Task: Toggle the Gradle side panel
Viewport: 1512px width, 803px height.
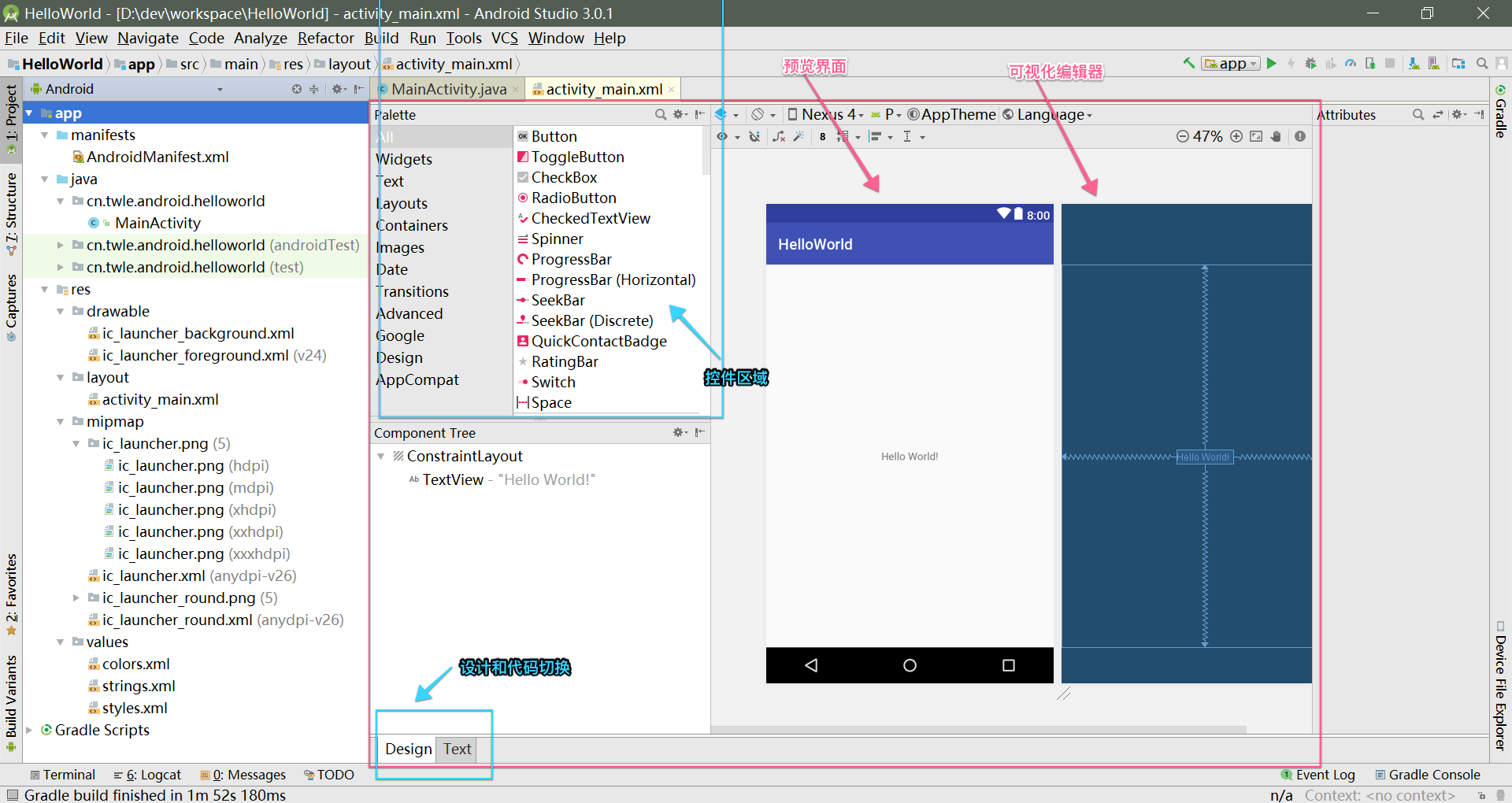Action: click(x=1500, y=110)
